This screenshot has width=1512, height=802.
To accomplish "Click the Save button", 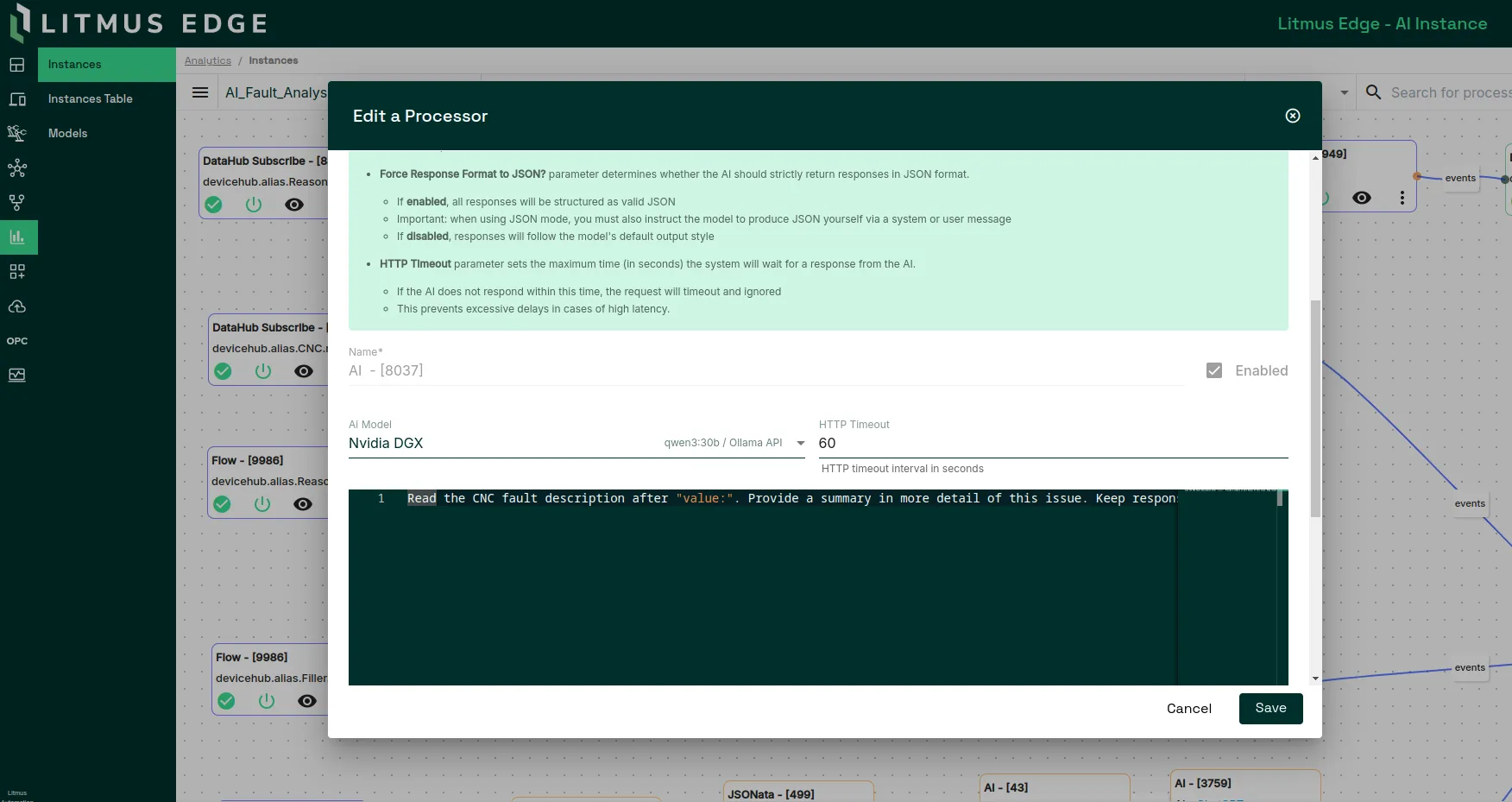I will [1270, 708].
